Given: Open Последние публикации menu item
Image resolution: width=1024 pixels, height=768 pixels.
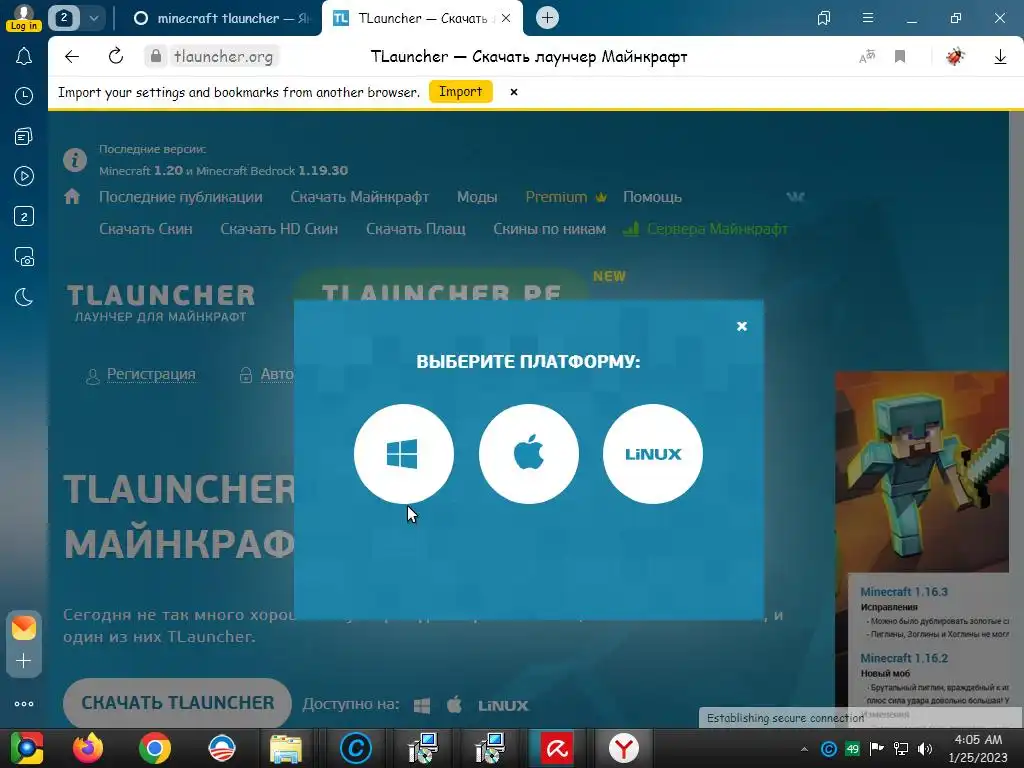Looking at the screenshot, I should point(181,197).
